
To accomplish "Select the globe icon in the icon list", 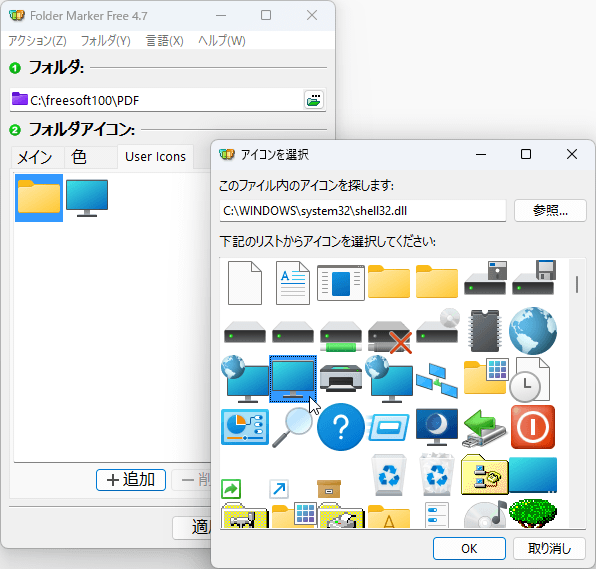I will [x=533, y=331].
